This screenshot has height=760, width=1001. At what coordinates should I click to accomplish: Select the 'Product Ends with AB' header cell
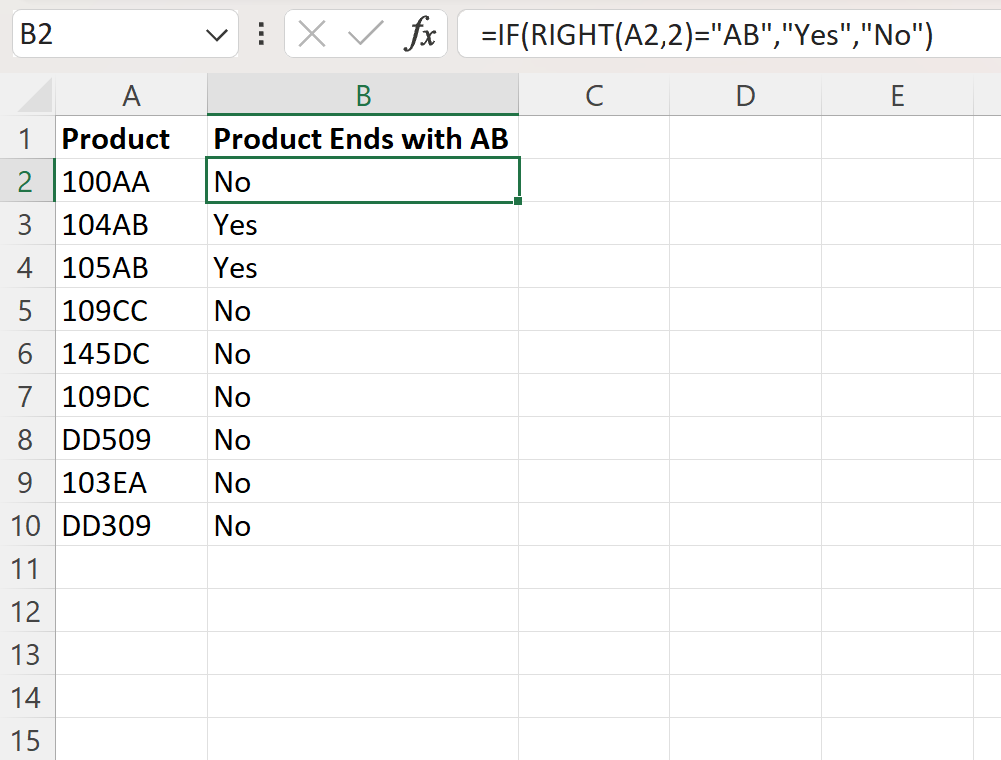tap(362, 138)
